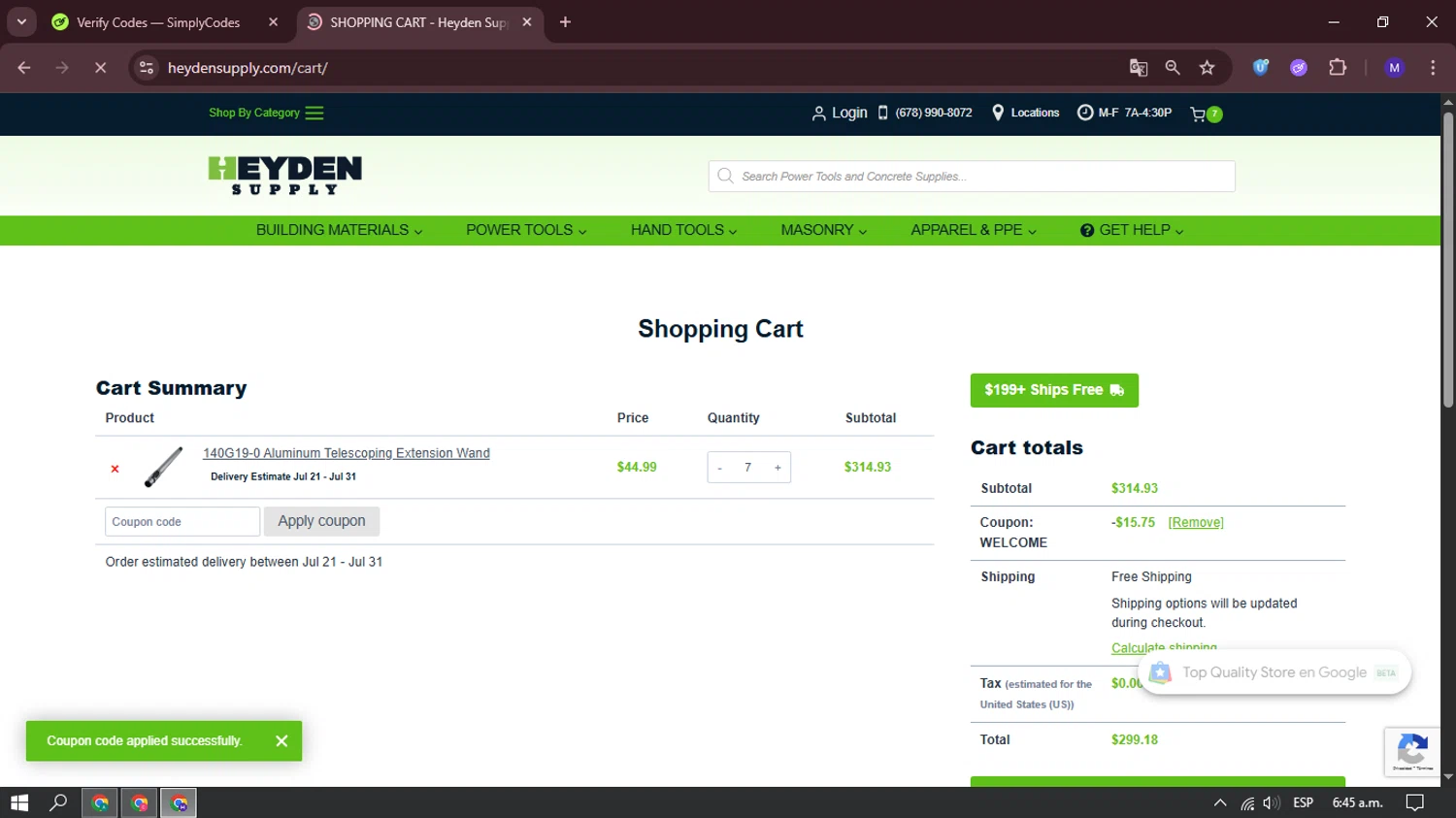Click the Calculate shipping link

pyautogui.click(x=1164, y=647)
